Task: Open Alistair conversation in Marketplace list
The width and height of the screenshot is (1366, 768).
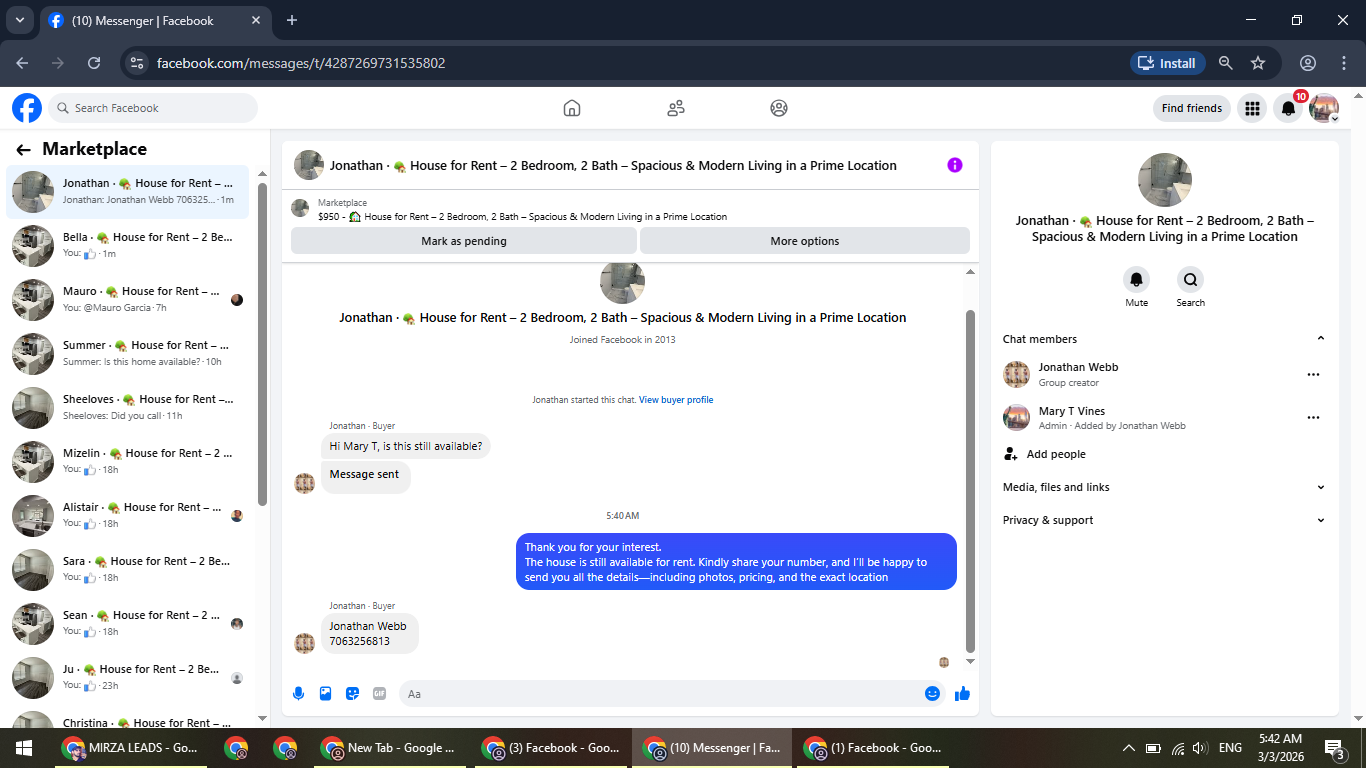Action: pyautogui.click(x=128, y=516)
